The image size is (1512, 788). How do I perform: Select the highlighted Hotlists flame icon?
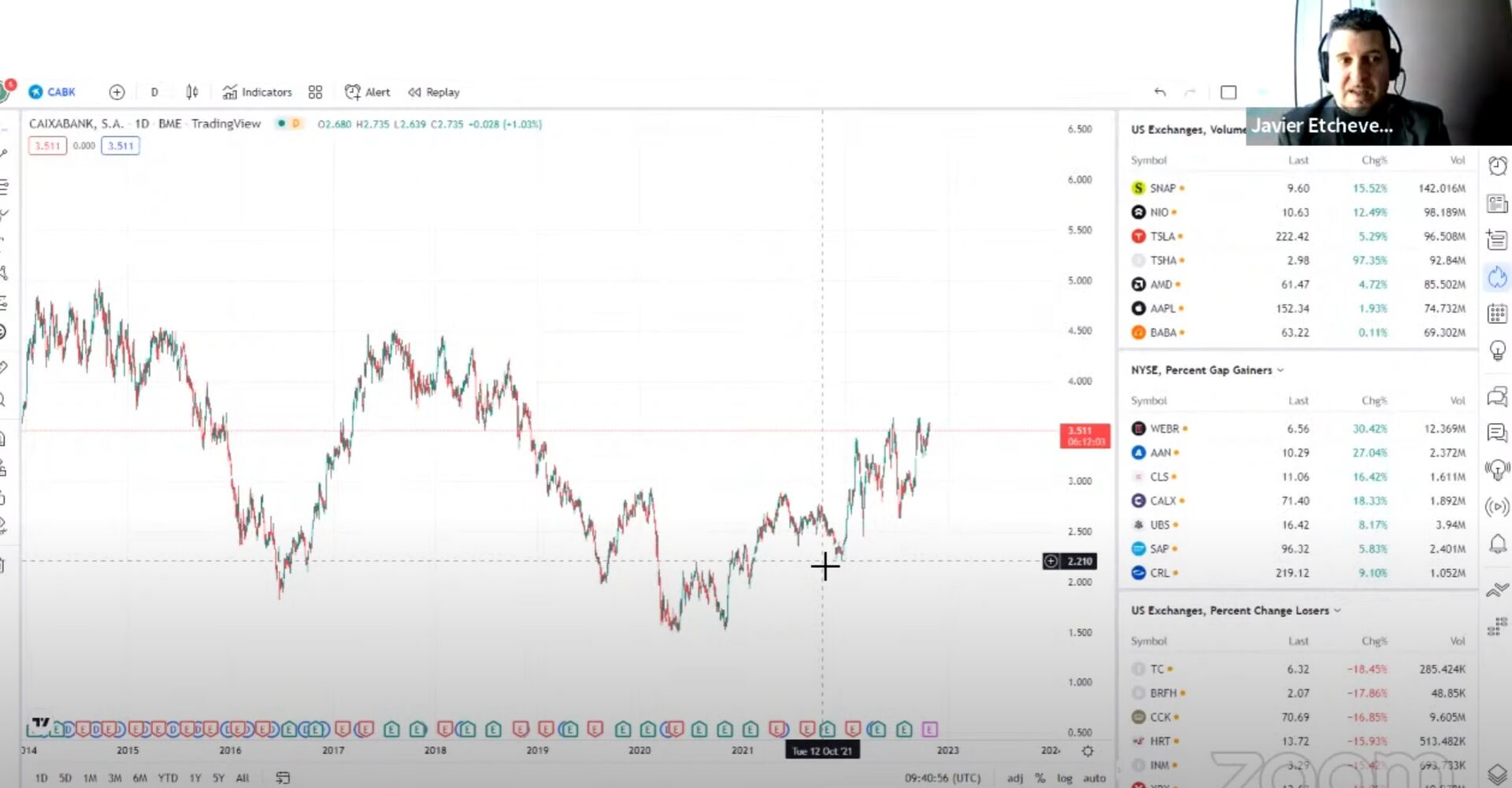pos(1497,277)
